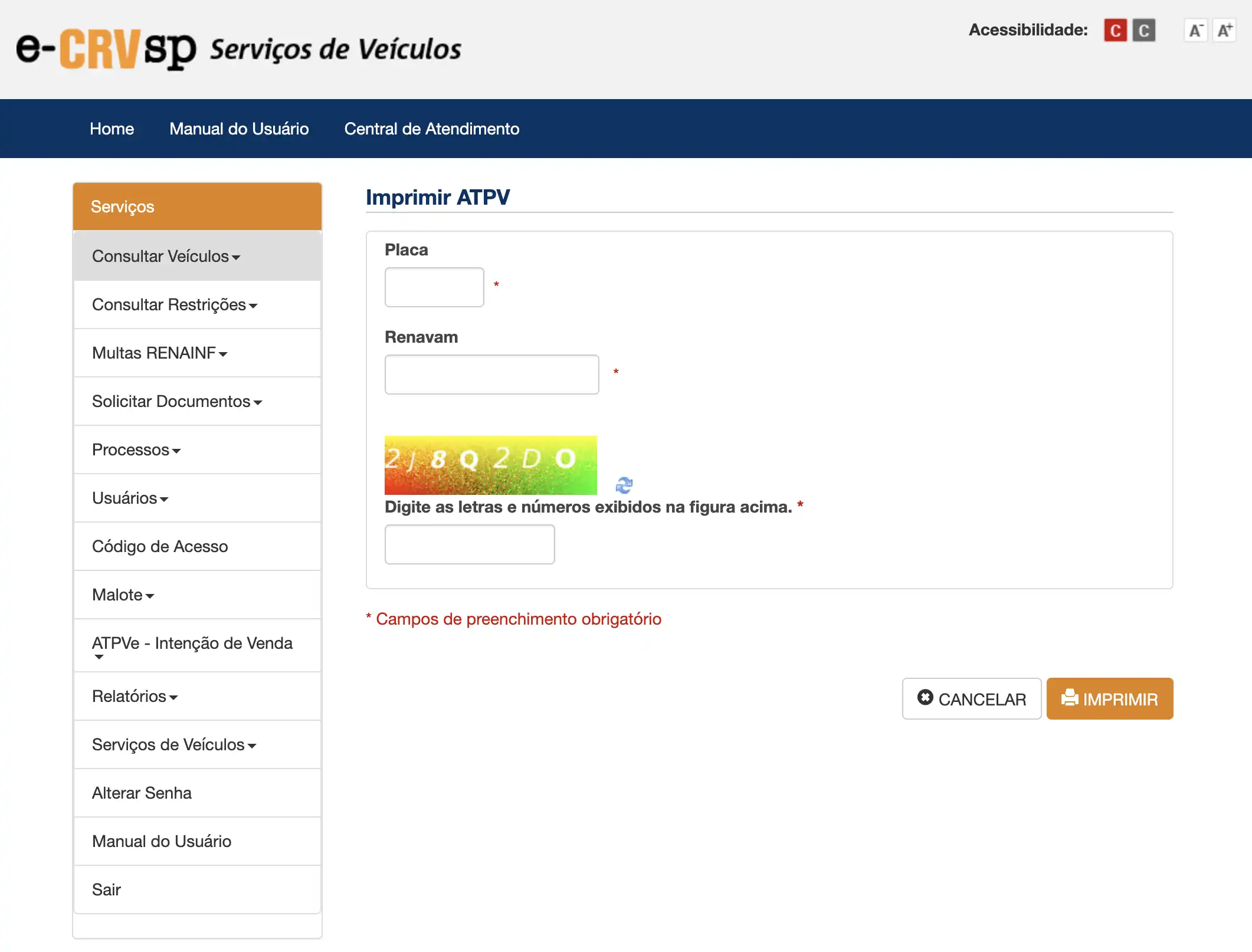Click the captcha image
The height and width of the screenshot is (952, 1252).
point(490,465)
